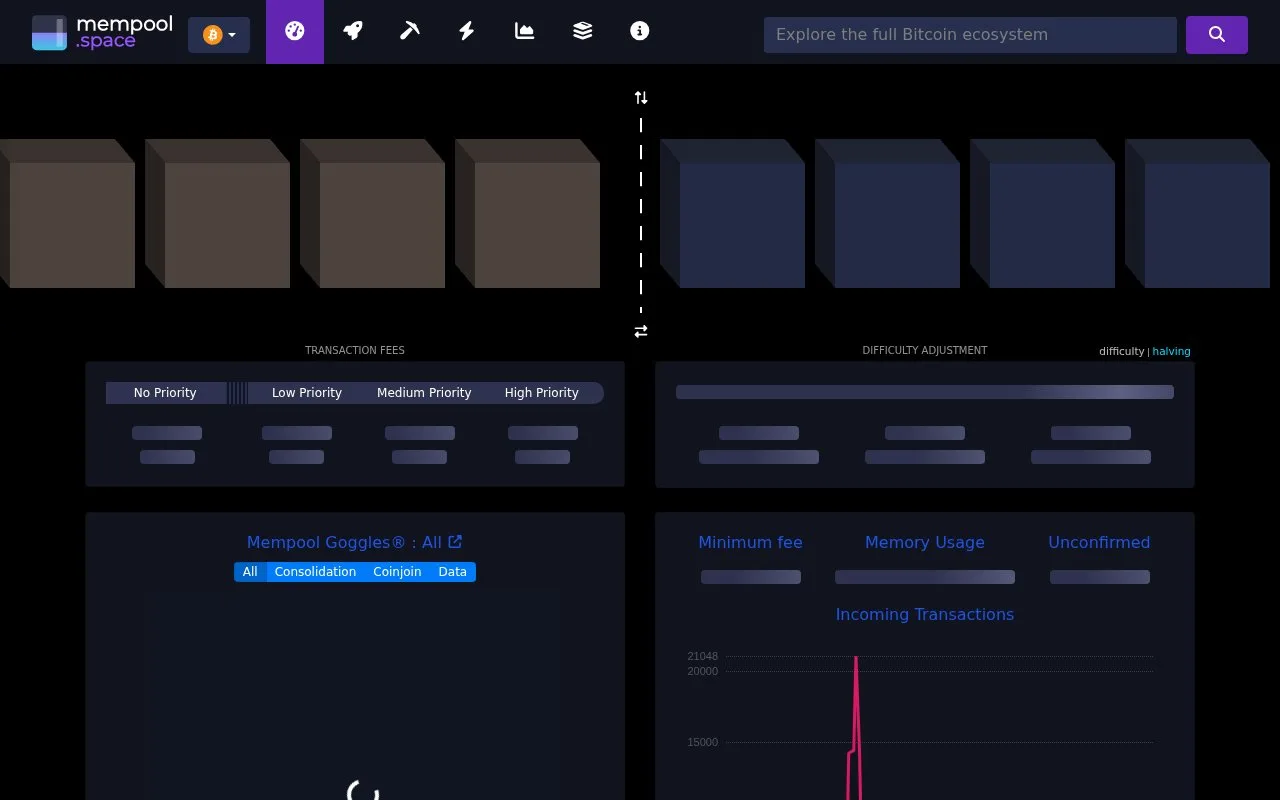Click the 'DIFFICULTY ADJUSTMENT' section title
This screenshot has height=800, width=1280.
click(925, 350)
